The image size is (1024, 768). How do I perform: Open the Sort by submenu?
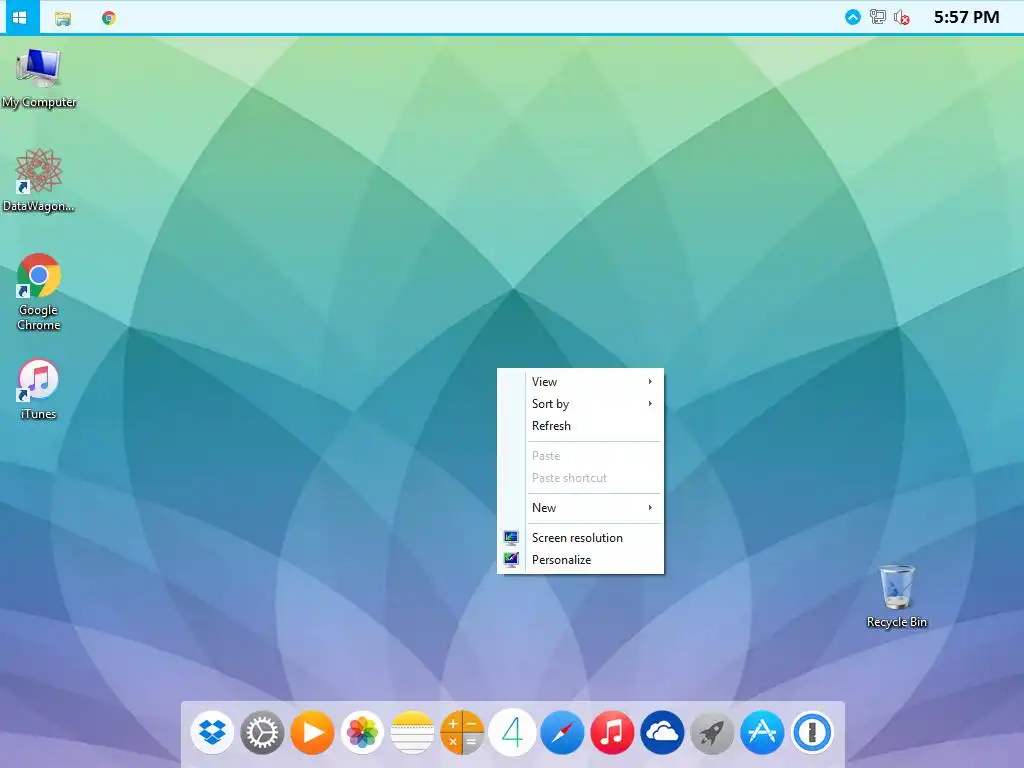pos(581,404)
